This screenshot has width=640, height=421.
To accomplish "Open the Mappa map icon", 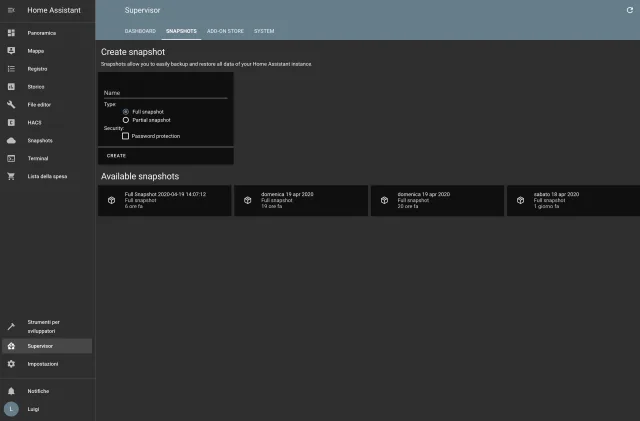I will coord(11,51).
